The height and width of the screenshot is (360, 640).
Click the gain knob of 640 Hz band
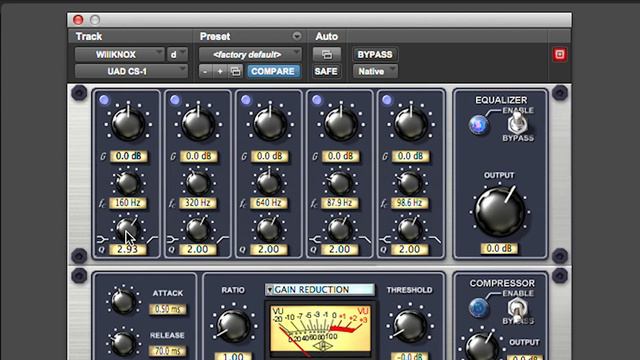tap(269, 123)
